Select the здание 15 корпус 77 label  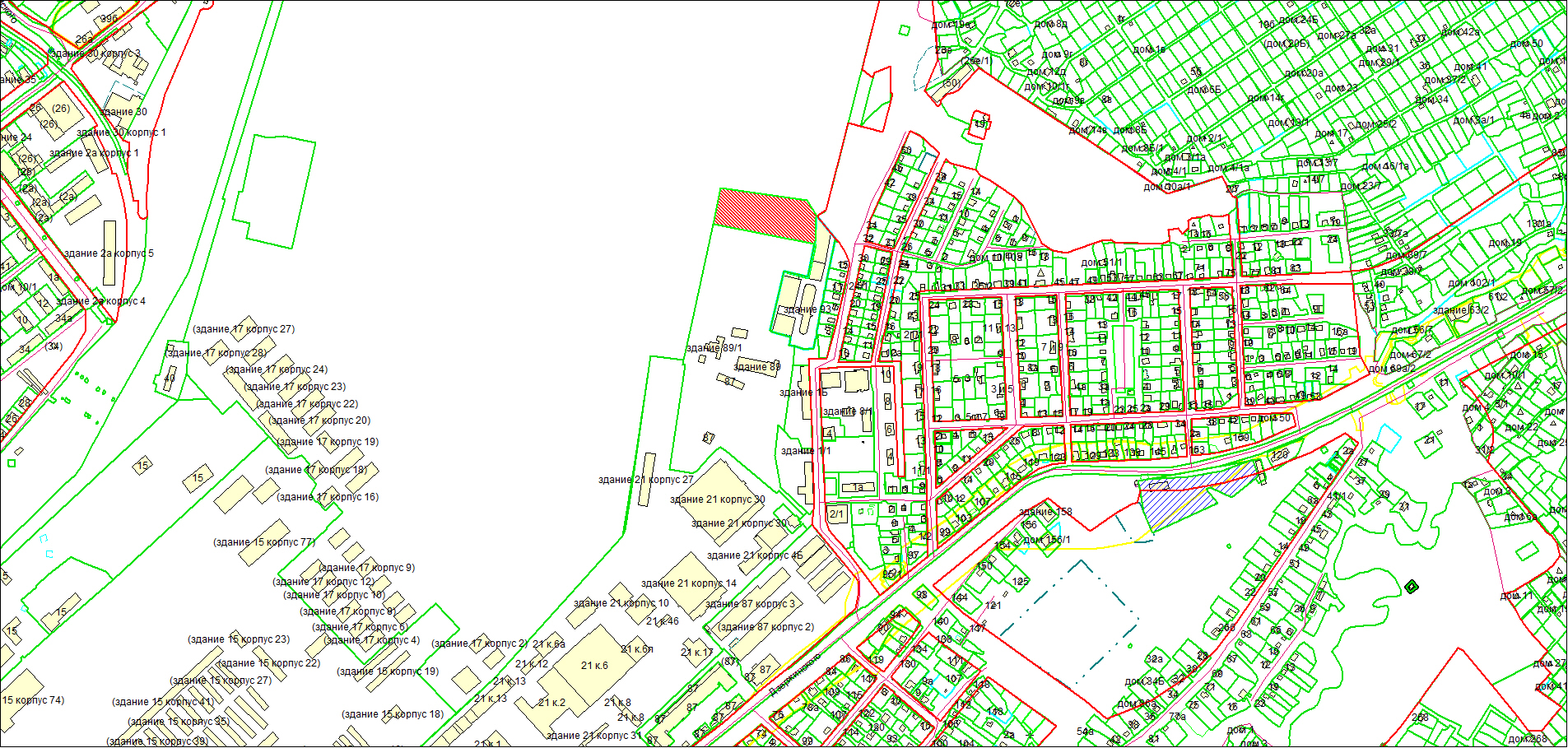pos(264,542)
